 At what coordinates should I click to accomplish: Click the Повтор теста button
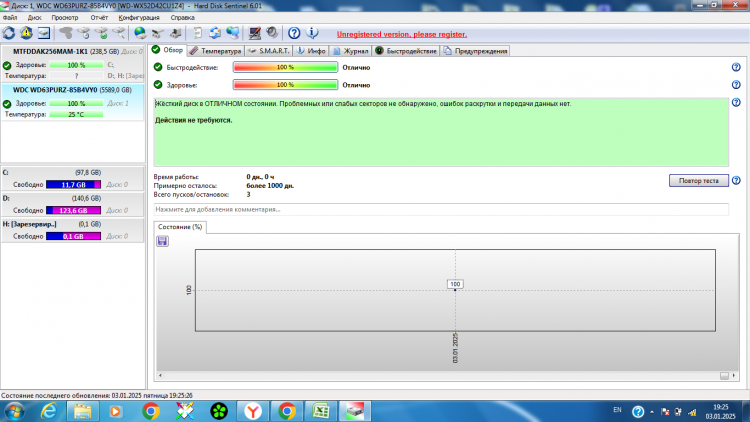pos(698,180)
